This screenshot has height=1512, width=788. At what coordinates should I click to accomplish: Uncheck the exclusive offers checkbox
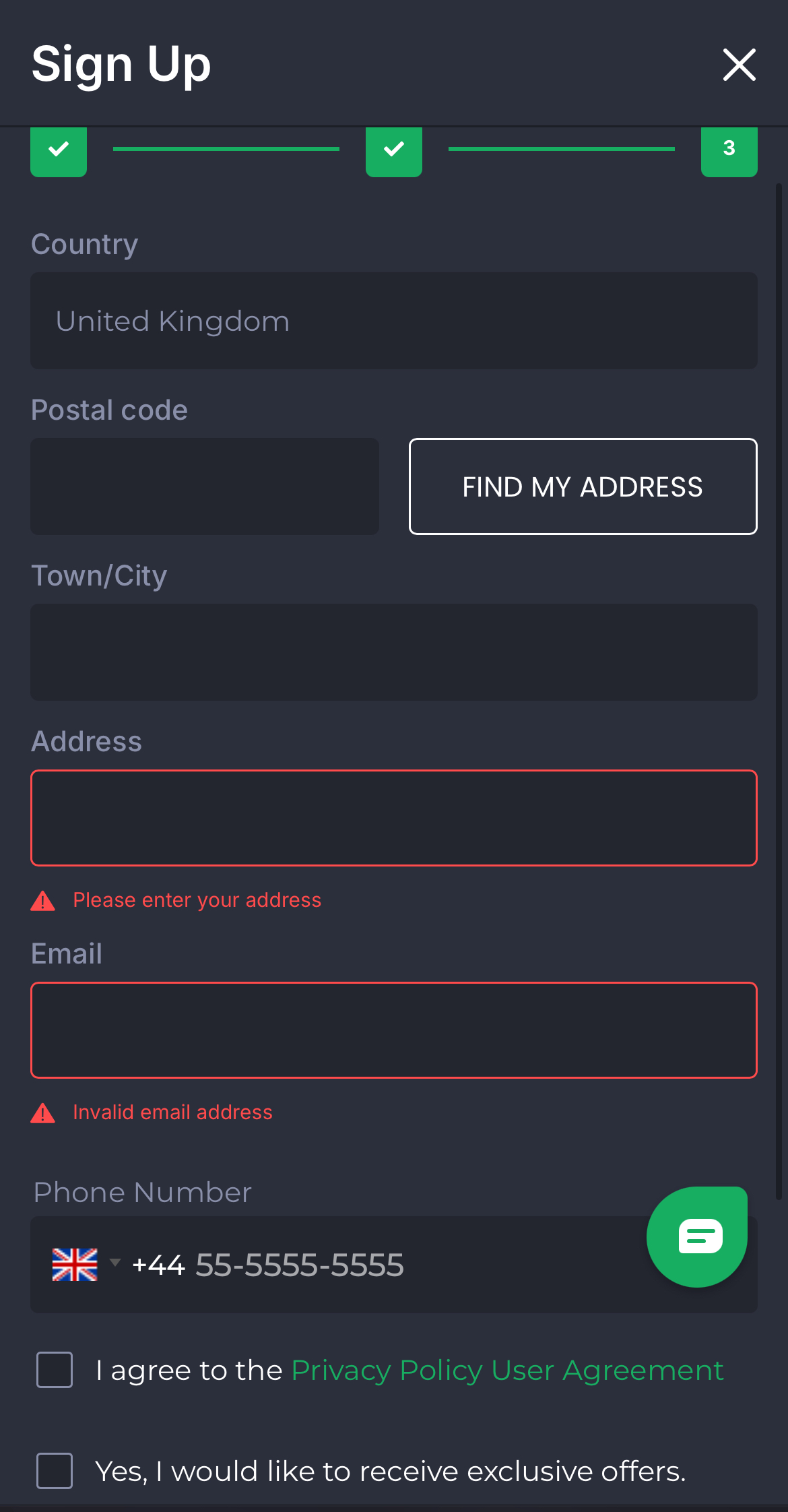55,1472
